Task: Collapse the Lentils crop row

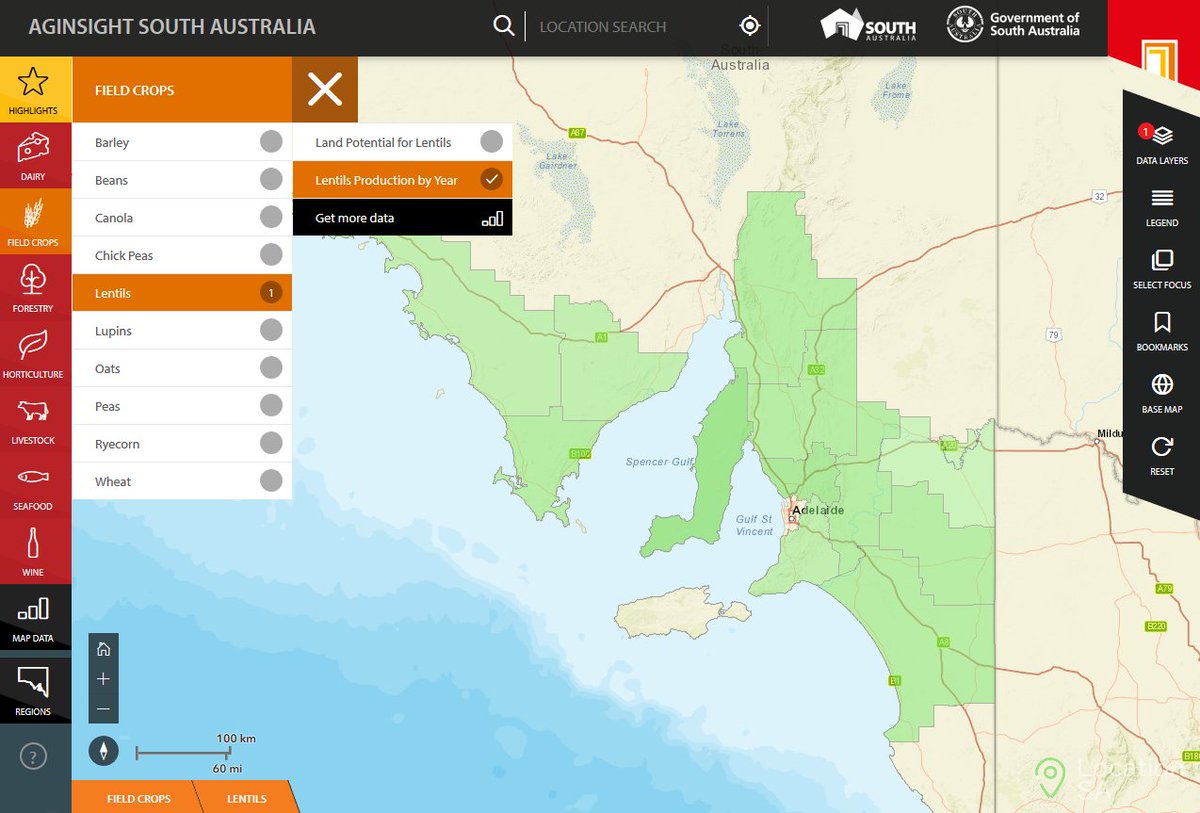Action: click(182, 293)
